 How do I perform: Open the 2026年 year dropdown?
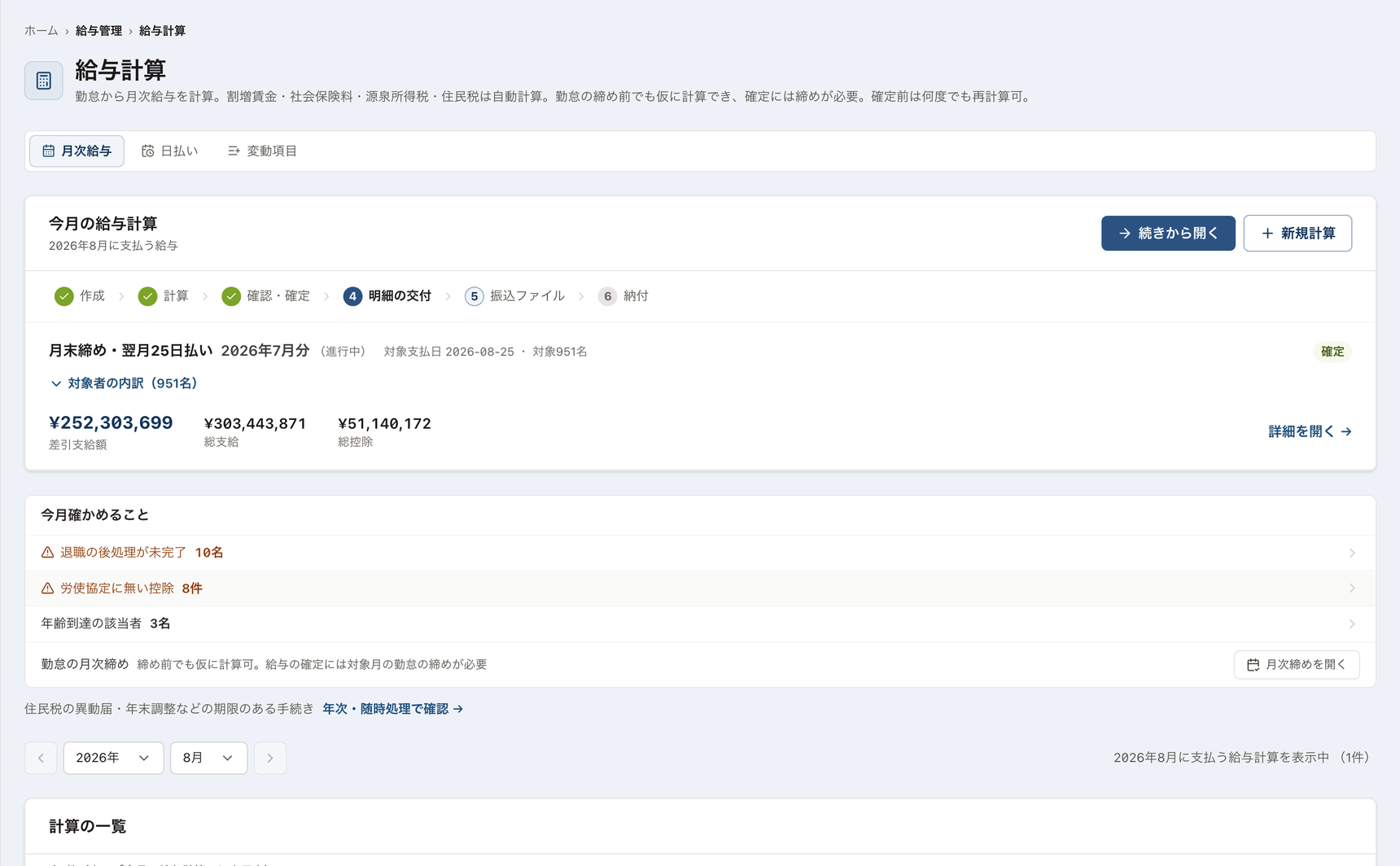point(113,759)
